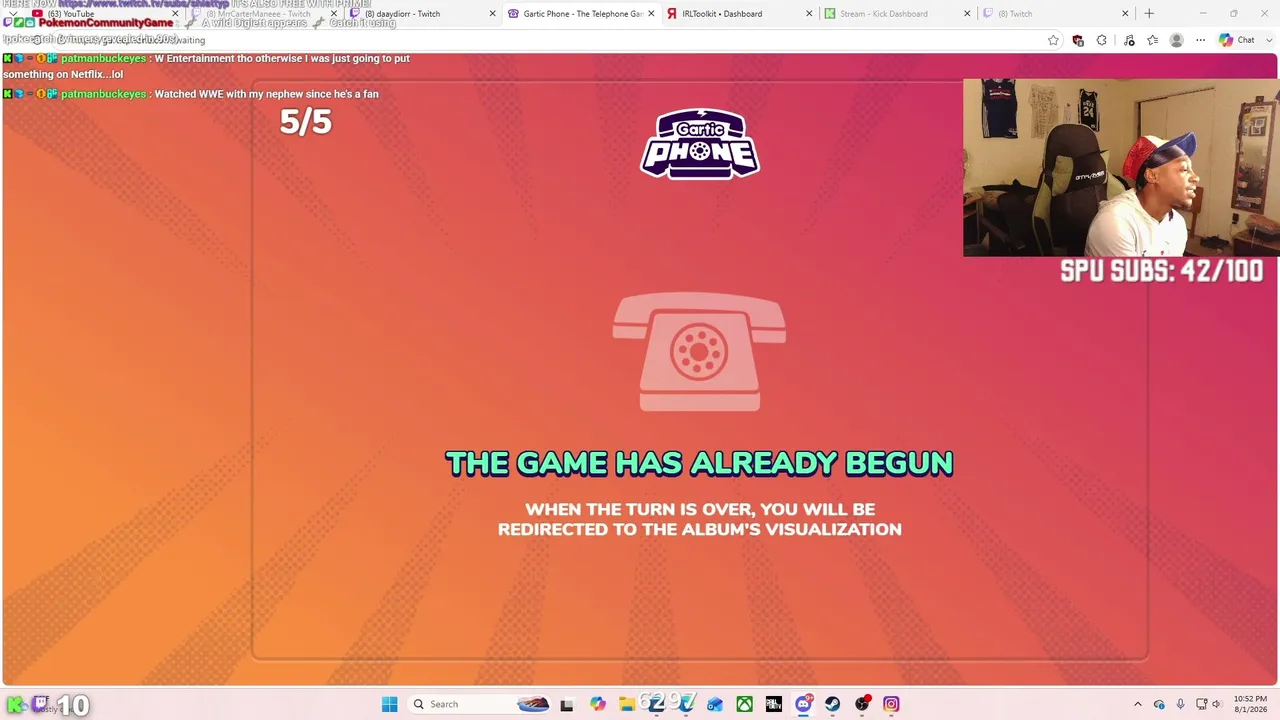Click the 'SPU SUBS: 42/100' overlay text
Image resolution: width=1280 pixels, height=720 pixels.
coord(1161,271)
